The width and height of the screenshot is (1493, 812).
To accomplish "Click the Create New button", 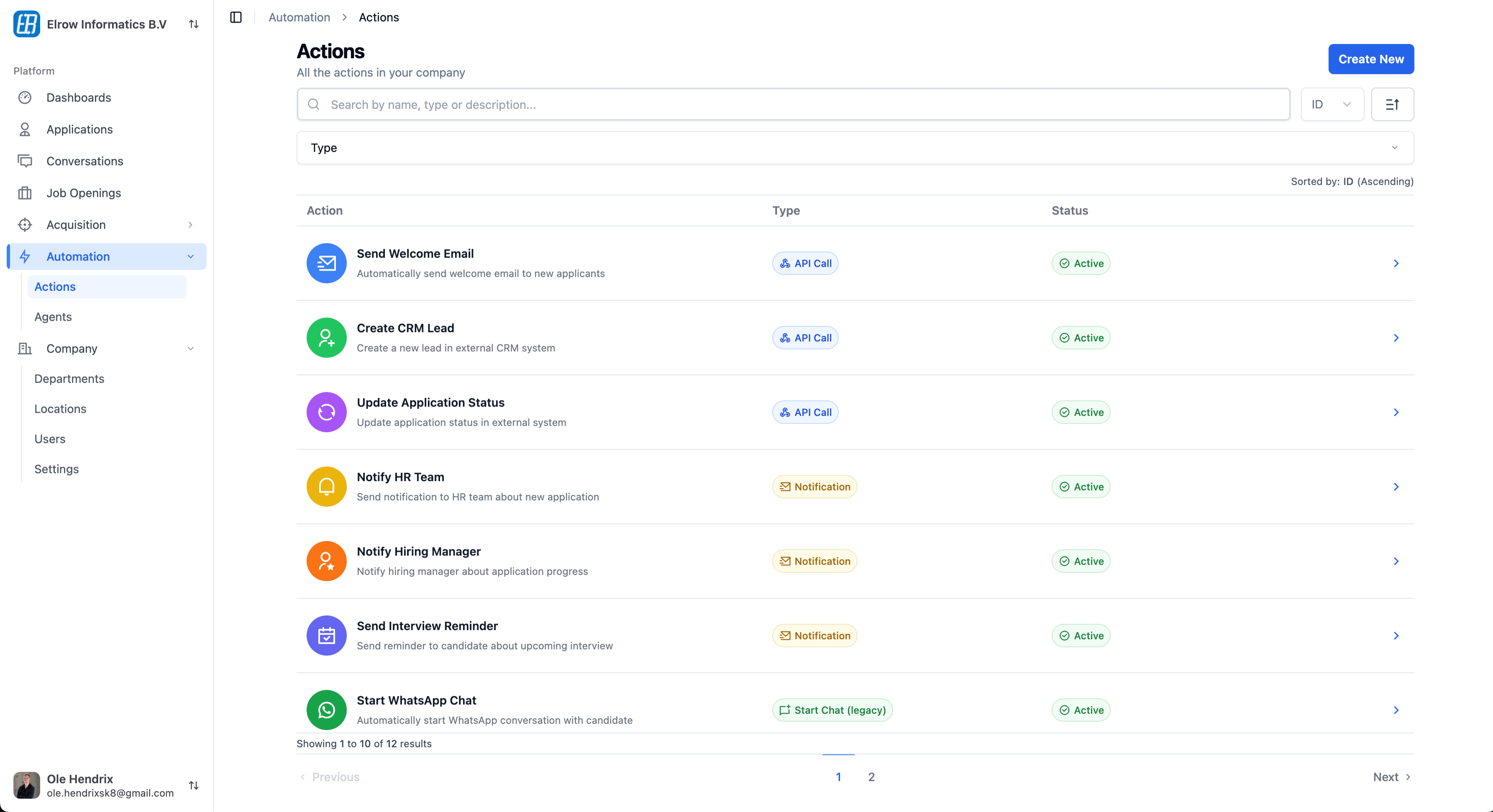I will [x=1371, y=59].
